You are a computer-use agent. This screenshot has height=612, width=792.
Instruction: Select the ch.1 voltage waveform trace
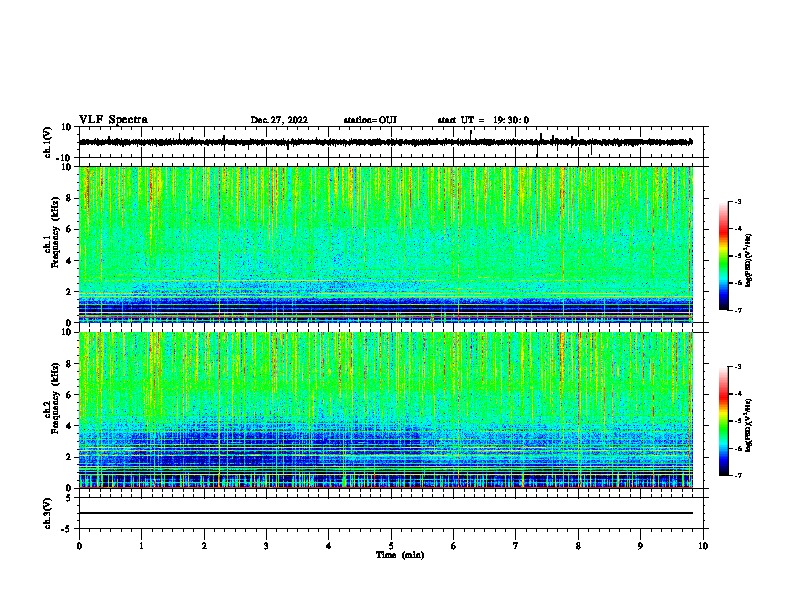(386, 142)
